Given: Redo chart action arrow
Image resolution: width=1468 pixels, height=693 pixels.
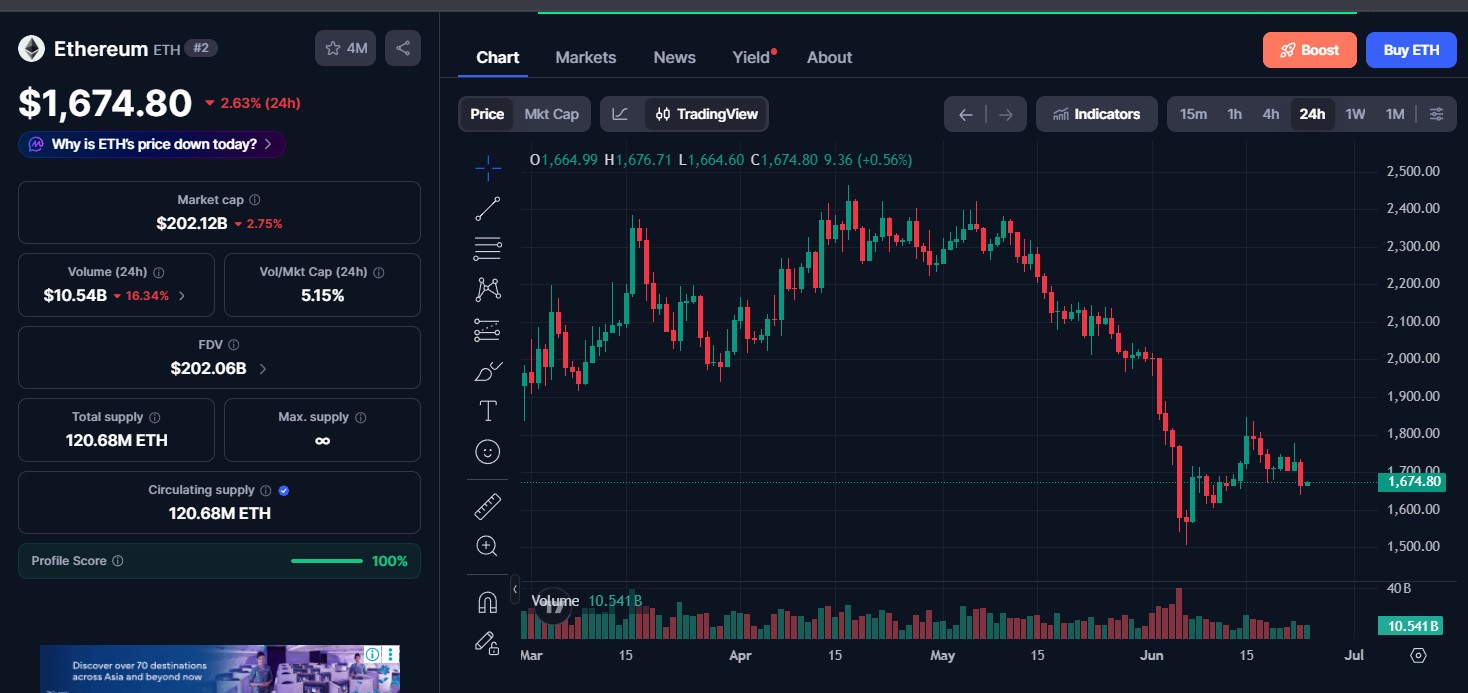Looking at the screenshot, I should pyautogui.click(x=1006, y=114).
